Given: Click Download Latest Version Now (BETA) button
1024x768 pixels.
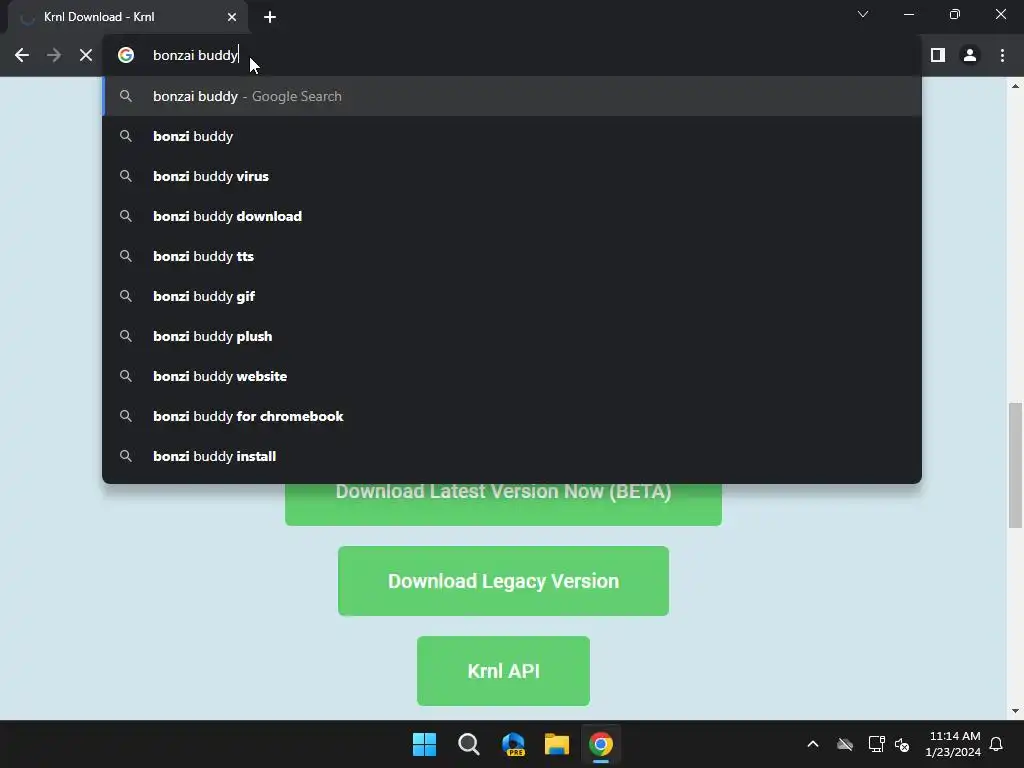Looking at the screenshot, I should [x=503, y=504].
